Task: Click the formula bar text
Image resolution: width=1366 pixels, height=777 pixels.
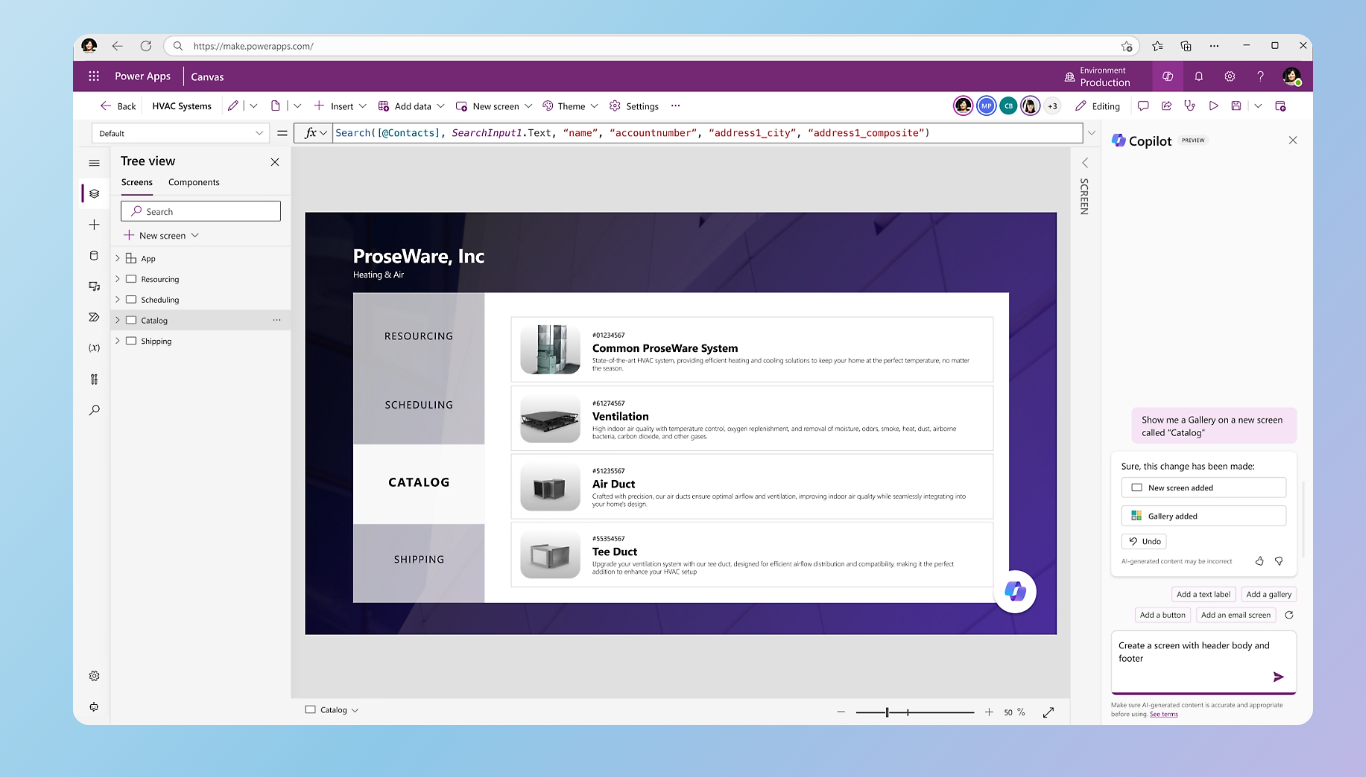Action: pos(633,133)
